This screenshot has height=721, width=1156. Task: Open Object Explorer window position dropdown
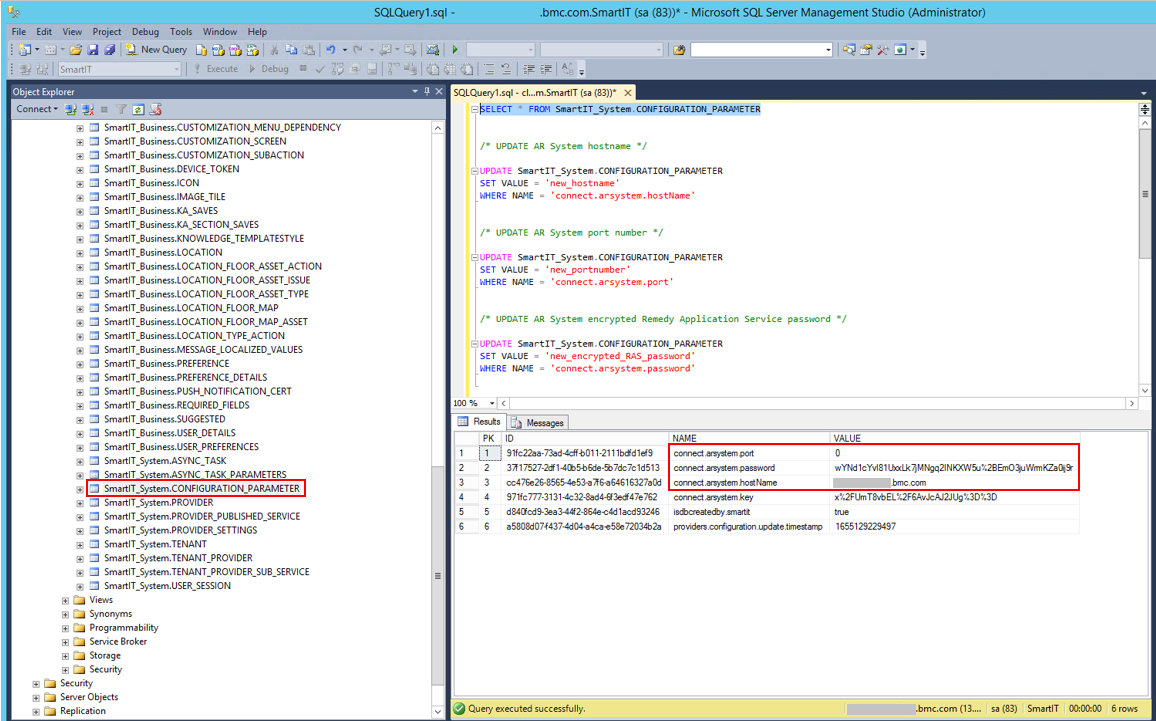click(x=414, y=91)
